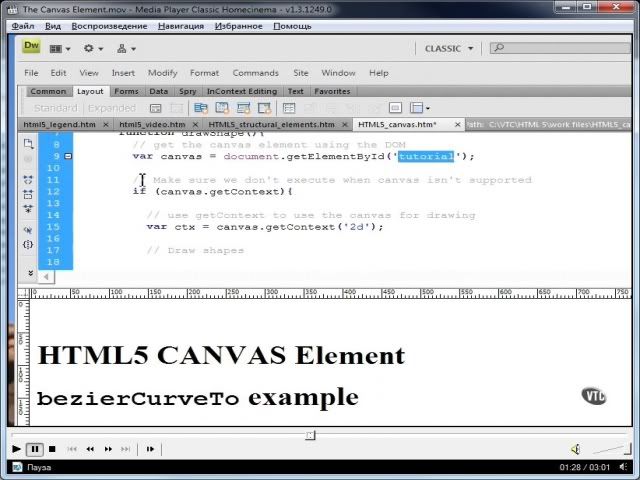
Task: Switch to the Favorites insert tab
Action: pyautogui.click(x=332, y=91)
